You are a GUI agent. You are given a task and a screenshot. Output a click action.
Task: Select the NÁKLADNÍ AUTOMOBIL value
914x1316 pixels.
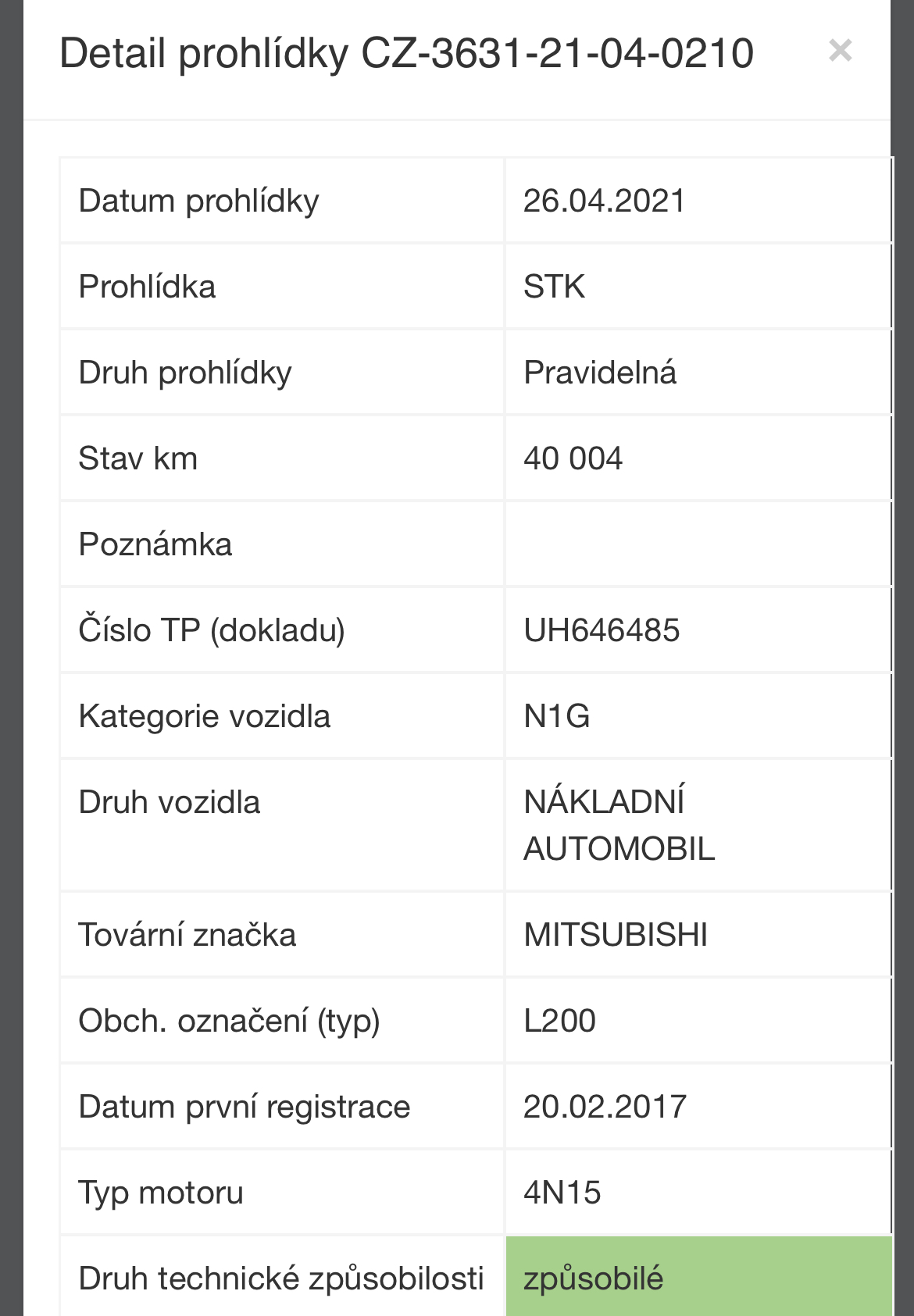tap(619, 826)
